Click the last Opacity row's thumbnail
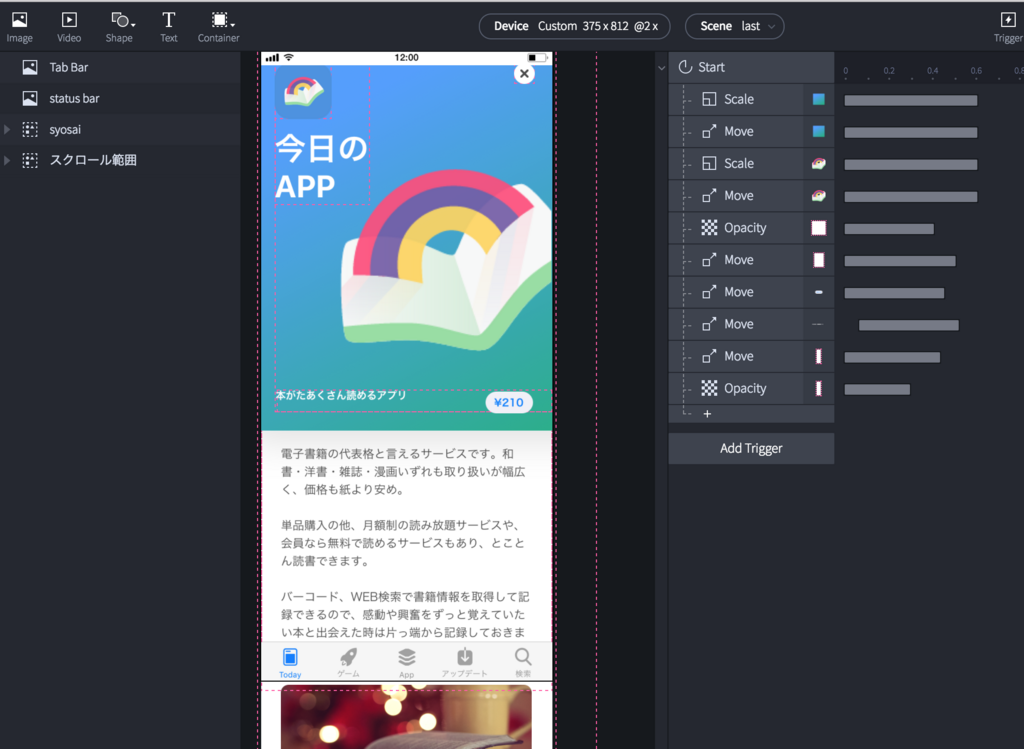1024x749 pixels. pyautogui.click(x=818, y=389)
